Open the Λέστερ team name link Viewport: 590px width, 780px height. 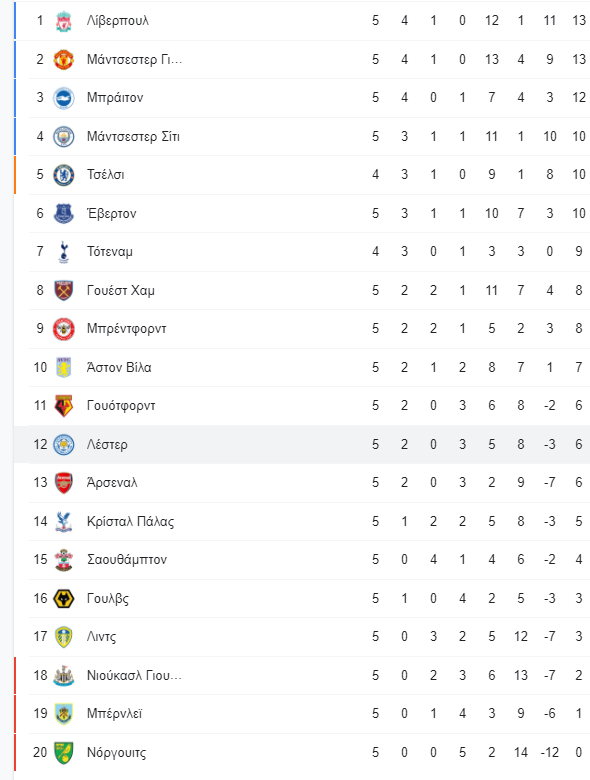(107, 444)
